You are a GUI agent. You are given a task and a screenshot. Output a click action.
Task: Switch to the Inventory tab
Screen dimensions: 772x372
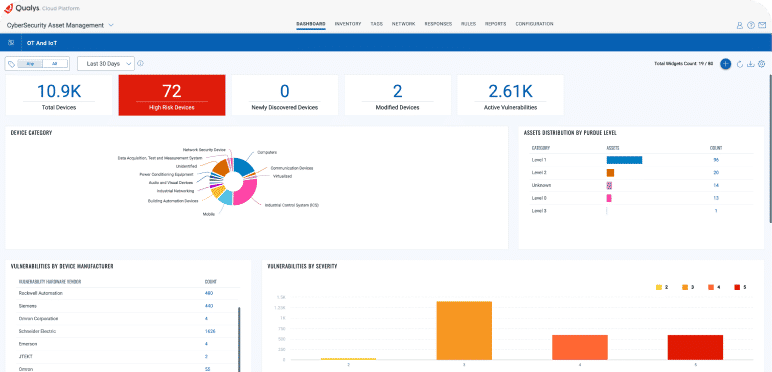point(348,24)
